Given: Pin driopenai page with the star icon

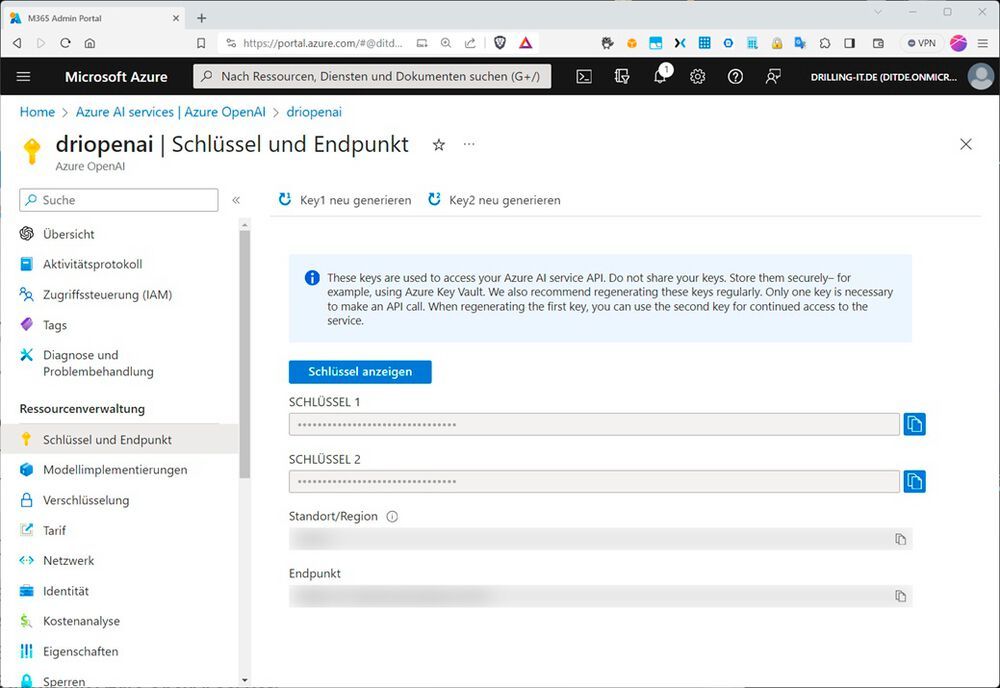Looking at the screenshot, I should tap(439, 145).
